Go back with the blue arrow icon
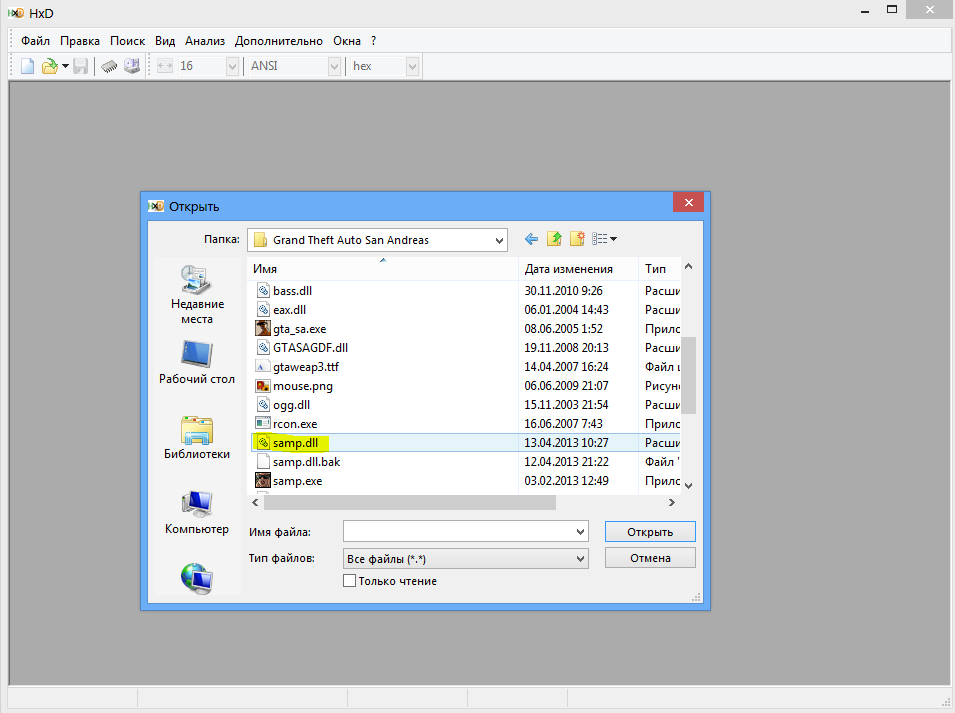955x713 pixels. pos(531,239)
